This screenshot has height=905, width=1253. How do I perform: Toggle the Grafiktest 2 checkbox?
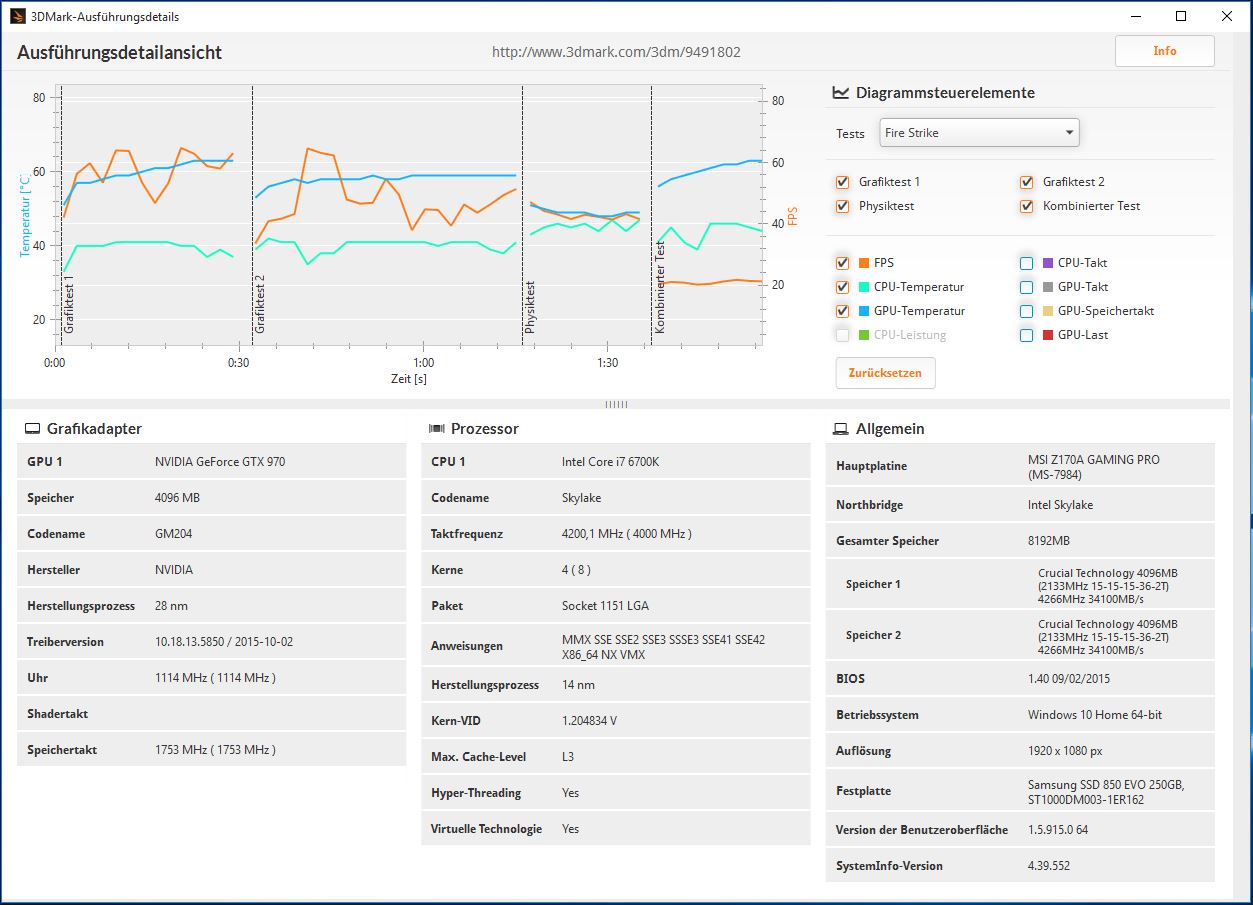coord(1026,182)
